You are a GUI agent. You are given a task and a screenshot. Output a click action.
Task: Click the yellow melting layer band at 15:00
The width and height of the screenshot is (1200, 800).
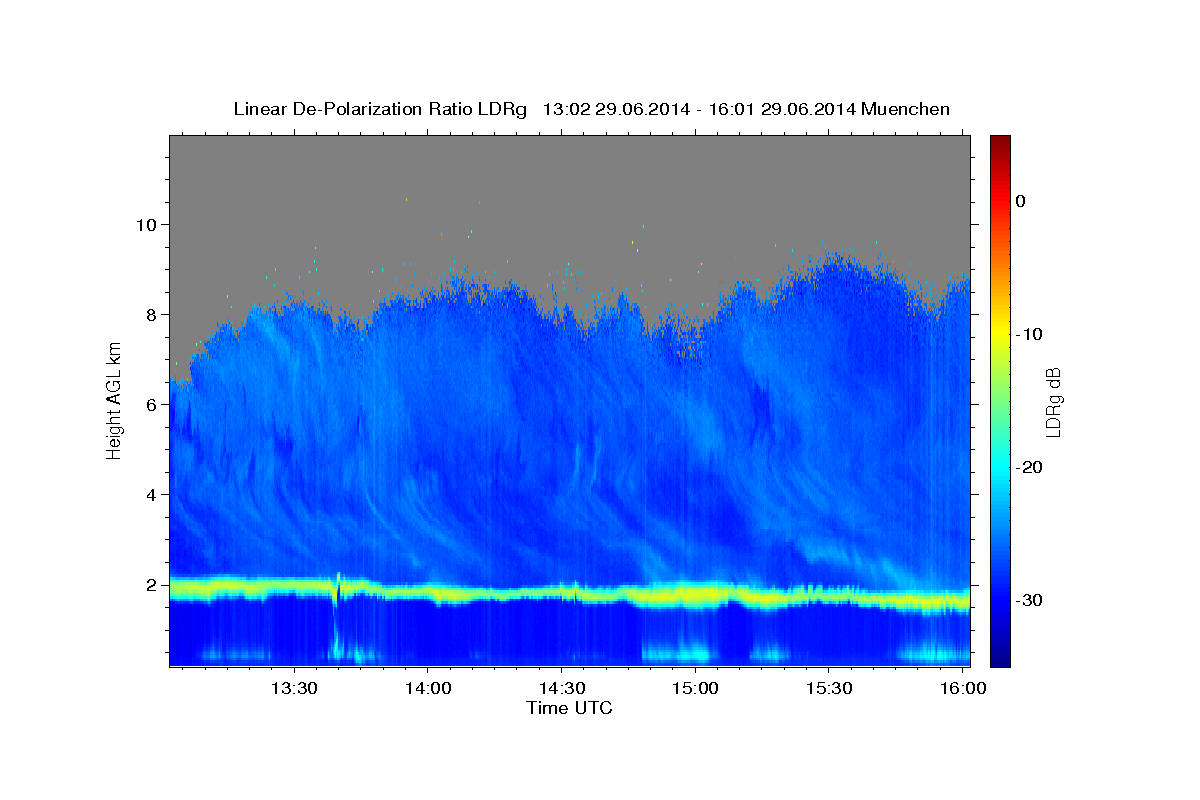click(695, 597)
